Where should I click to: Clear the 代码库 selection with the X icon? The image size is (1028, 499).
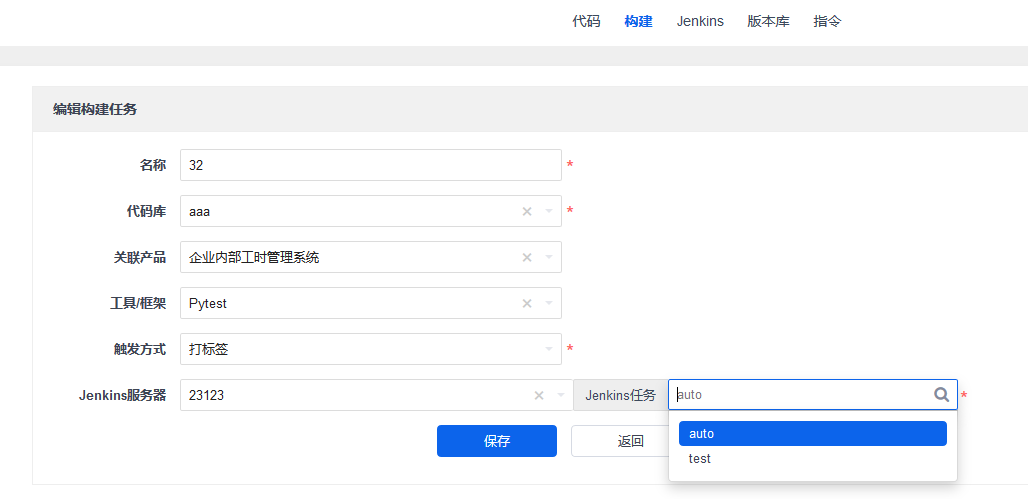527,211
